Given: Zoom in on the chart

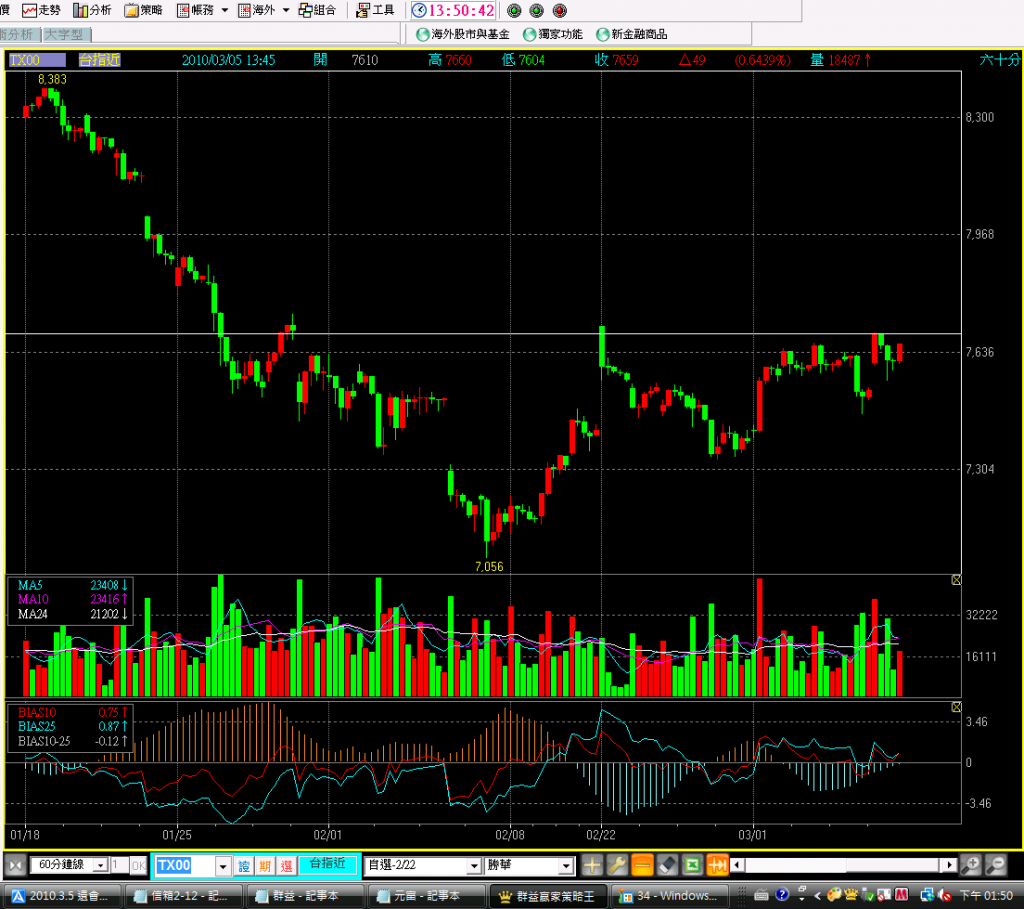Looking at the screenshot, I should (x=971, y=866).
